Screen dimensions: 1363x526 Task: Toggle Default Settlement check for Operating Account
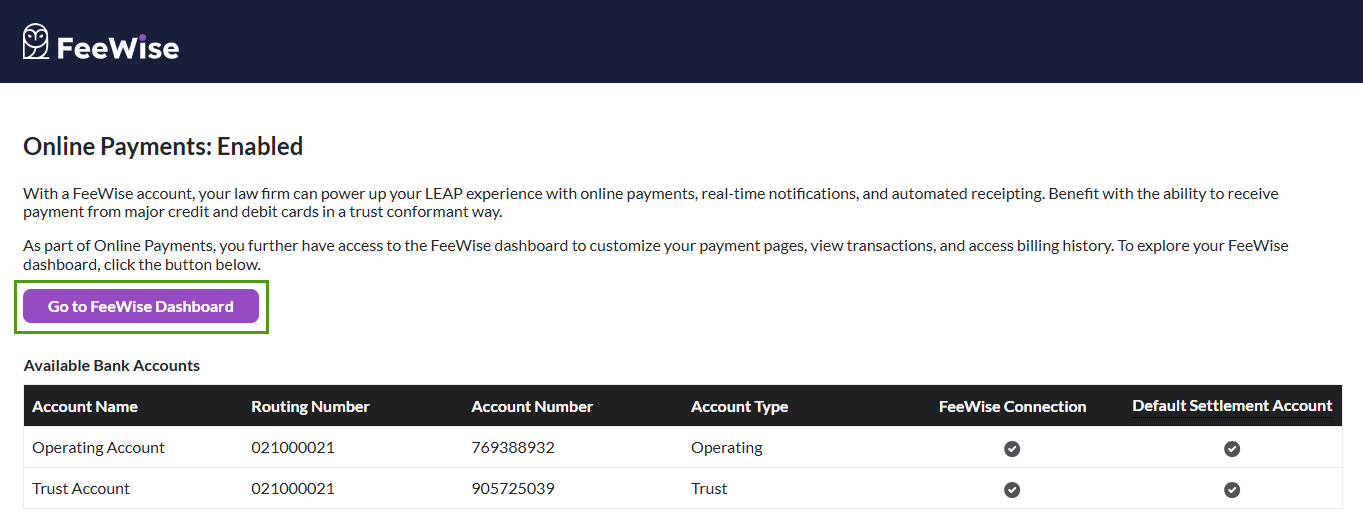coord(1232,449)
